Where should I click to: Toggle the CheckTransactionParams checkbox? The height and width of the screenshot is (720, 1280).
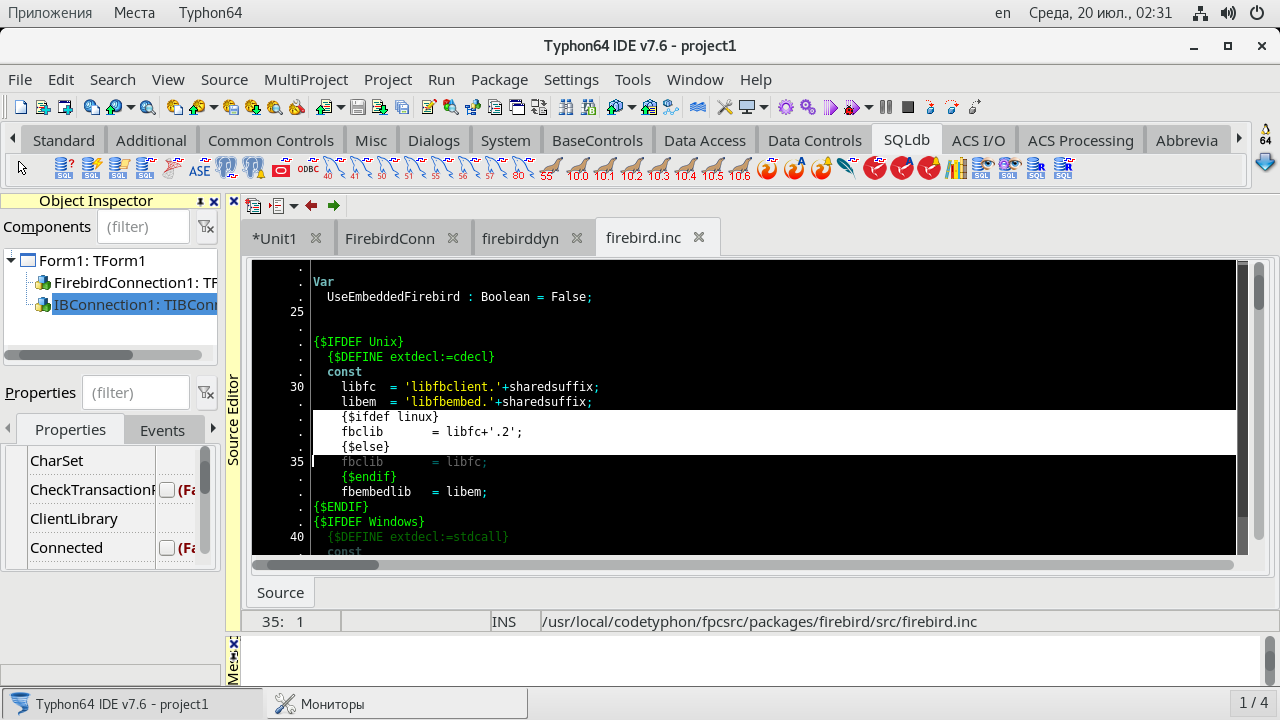coord(167,490)
